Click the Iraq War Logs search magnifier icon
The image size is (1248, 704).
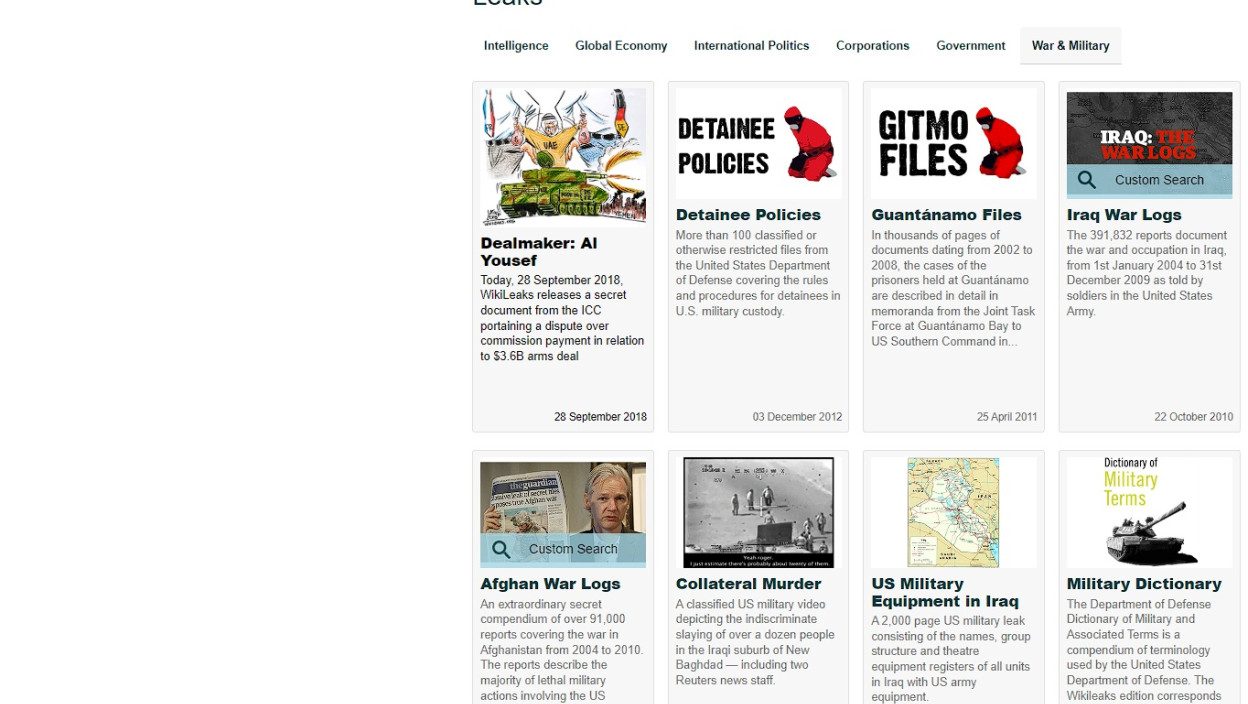pos(1087,180)
